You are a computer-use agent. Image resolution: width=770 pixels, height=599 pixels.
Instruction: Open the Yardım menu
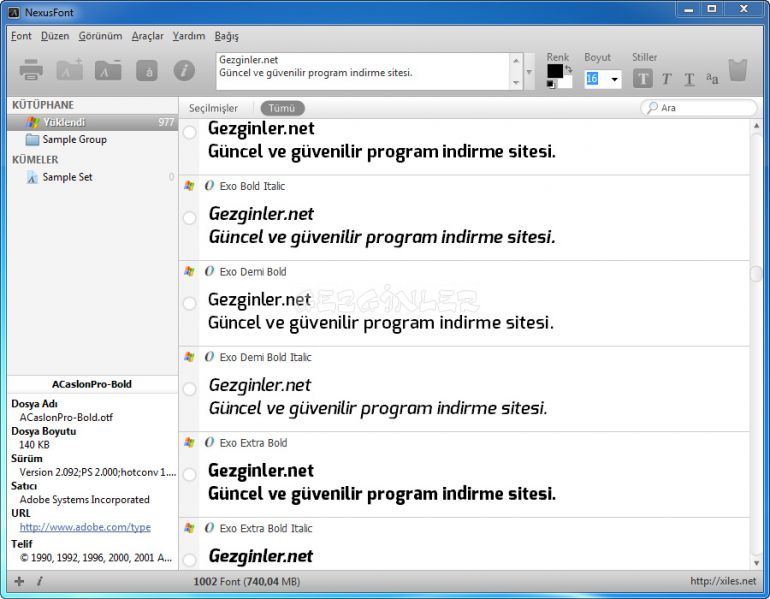pos(189,36)
